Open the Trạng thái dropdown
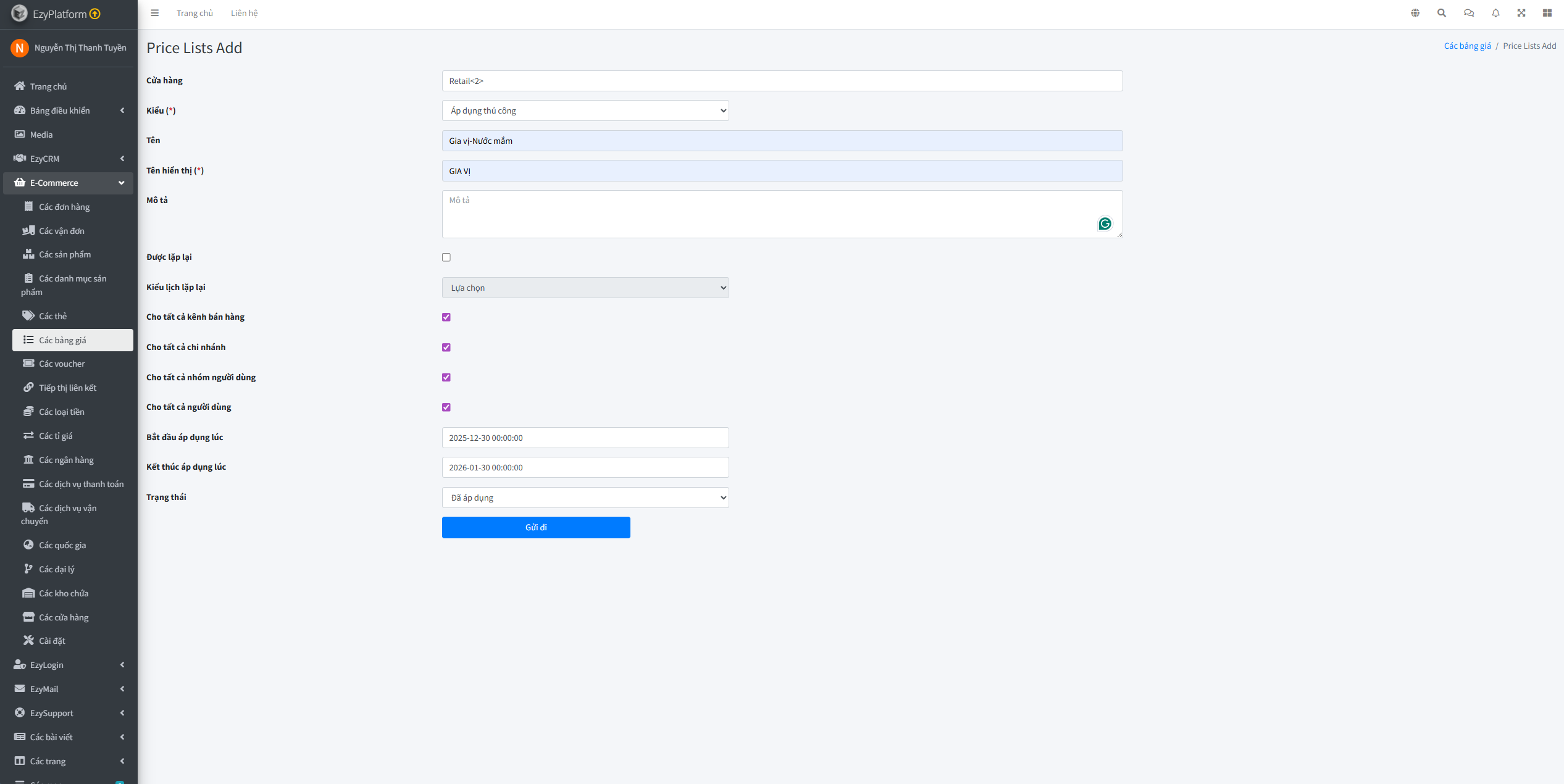The height and width of the screenshot is (784, 1564). tap(585, 498)
